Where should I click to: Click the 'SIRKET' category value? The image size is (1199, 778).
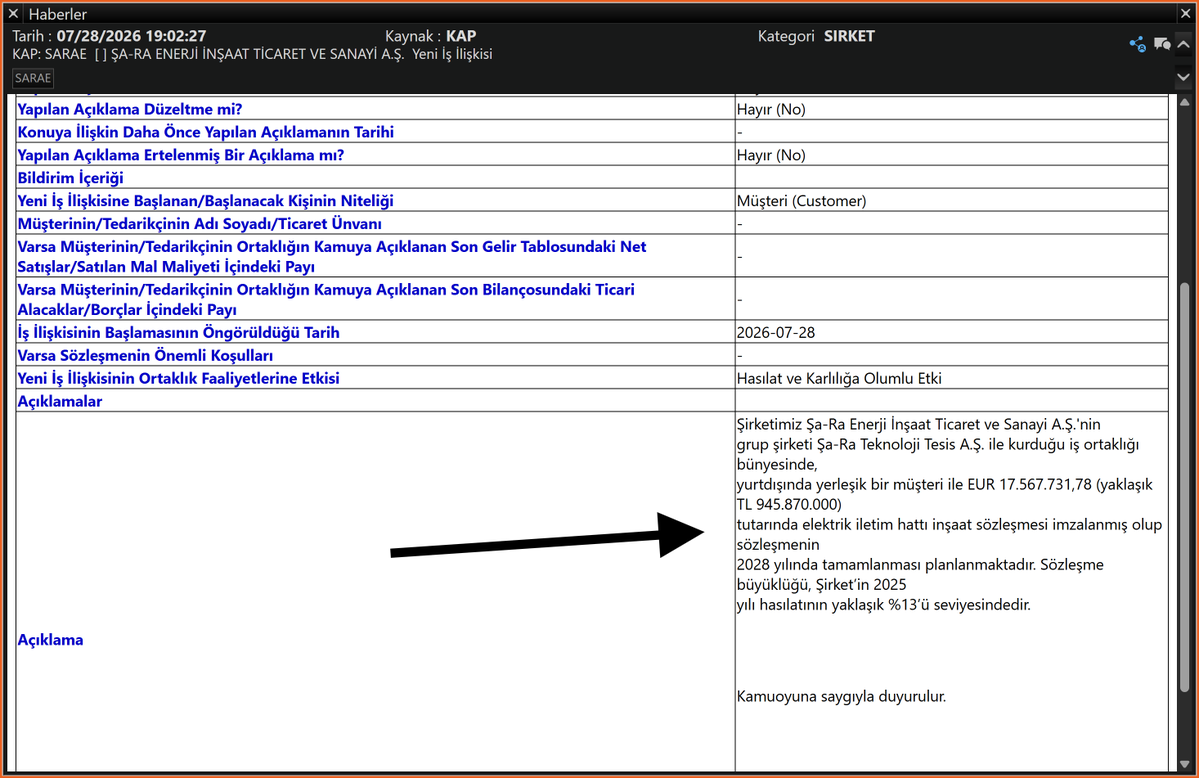(849, 36)
